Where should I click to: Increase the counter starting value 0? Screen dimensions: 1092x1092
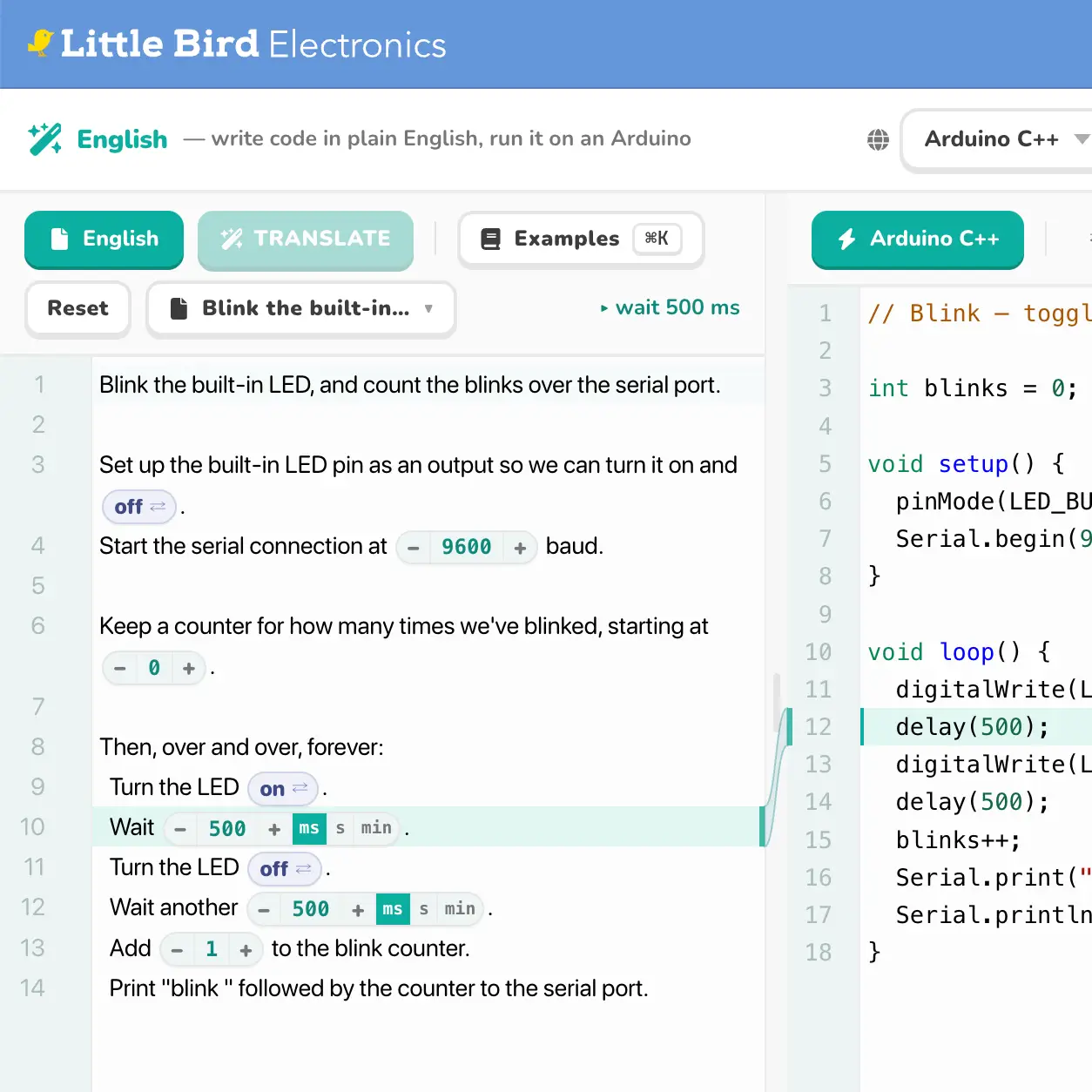(189, 669)
